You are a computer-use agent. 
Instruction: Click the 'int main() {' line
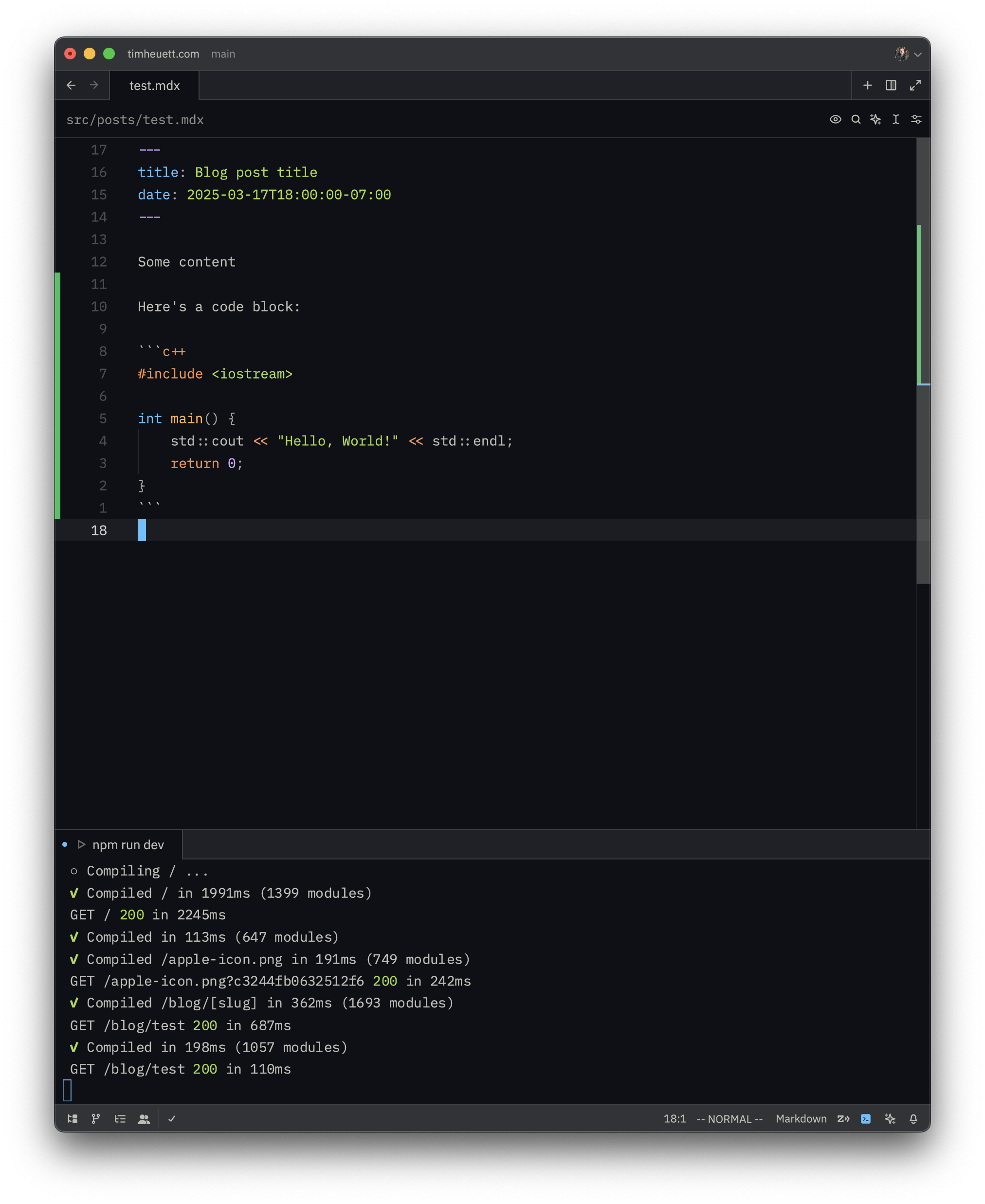(187, 419)
